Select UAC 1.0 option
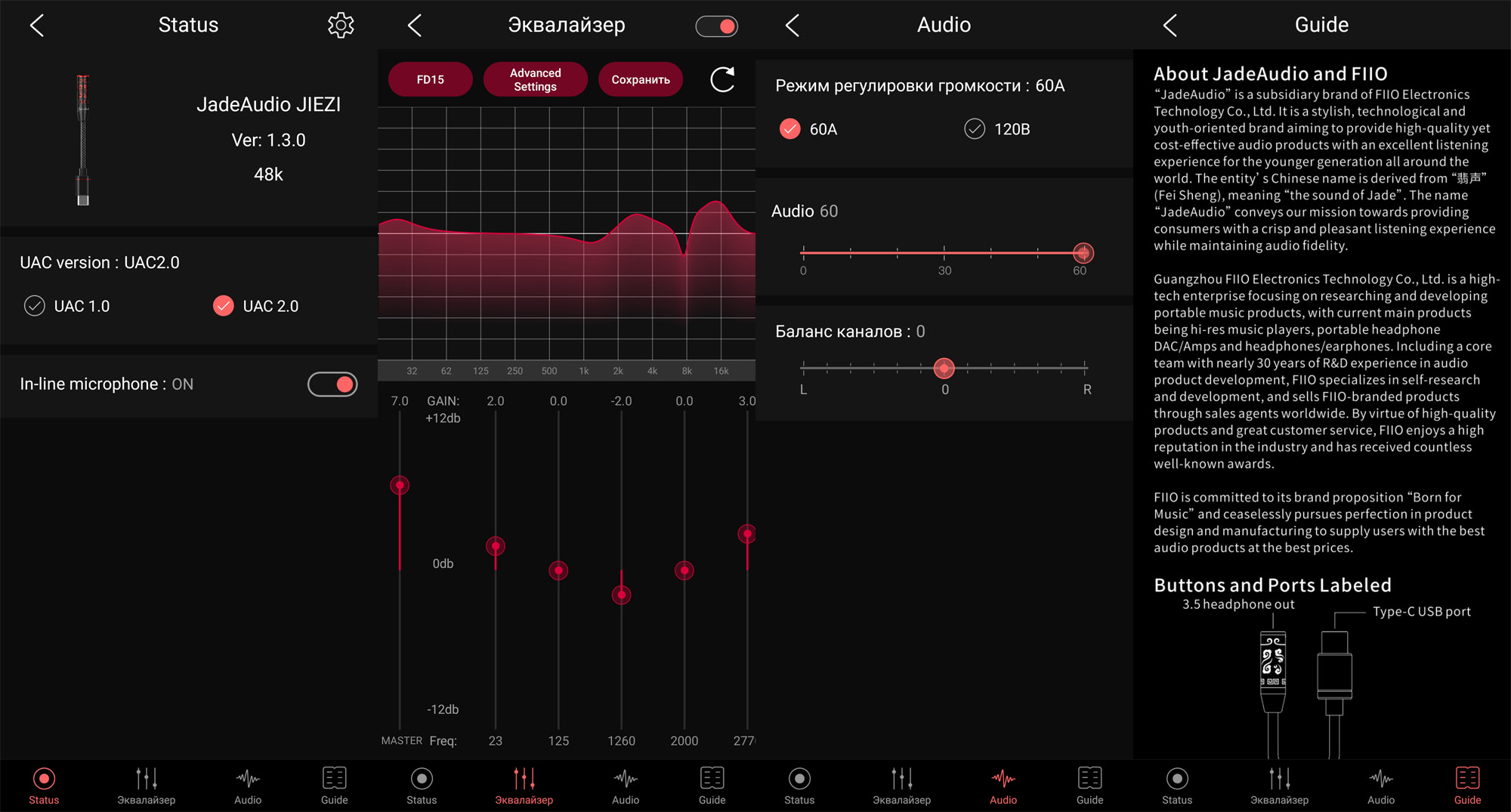The height and width of the screenshot is (812, 1511). [x=67, y=306]
